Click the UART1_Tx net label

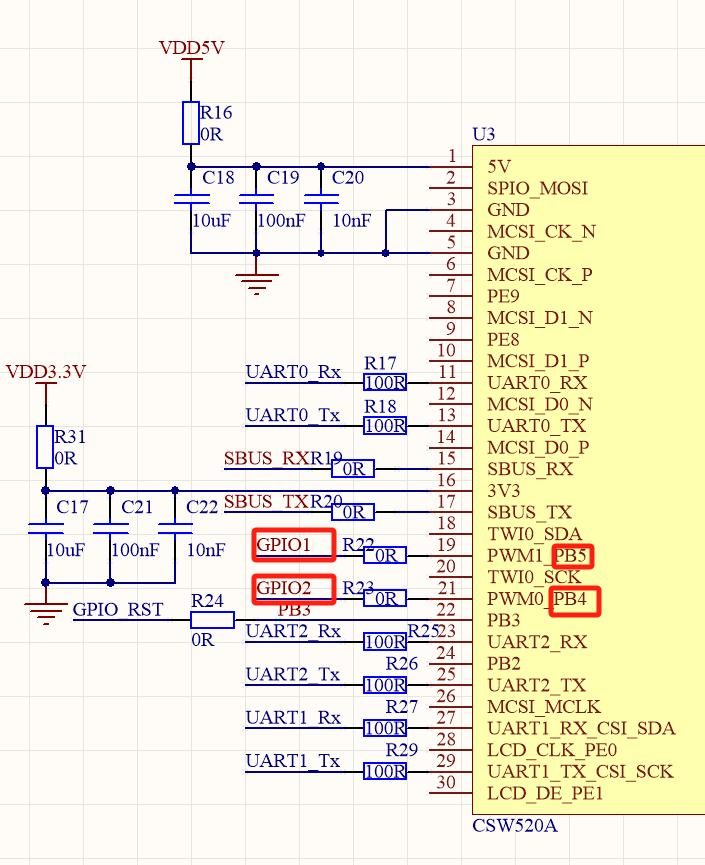pyautogui.click(x=293, y=762)
